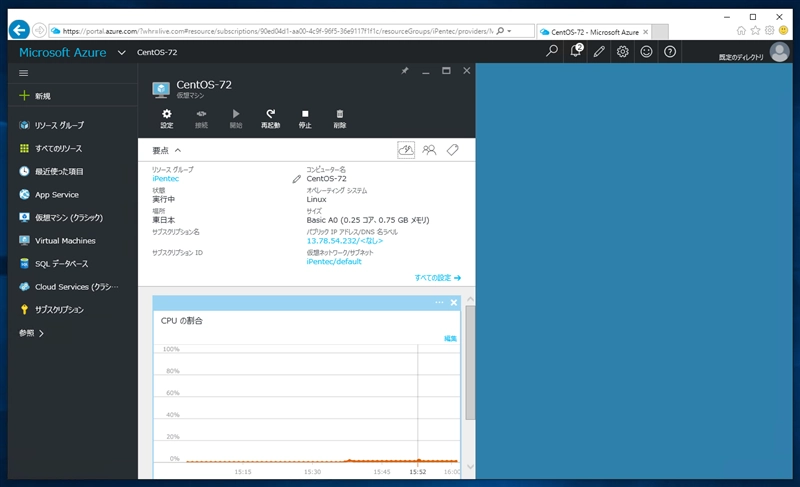800x487 pixels.
Task: Open the address bar search dropdown arrow
Action: (509, 31)
